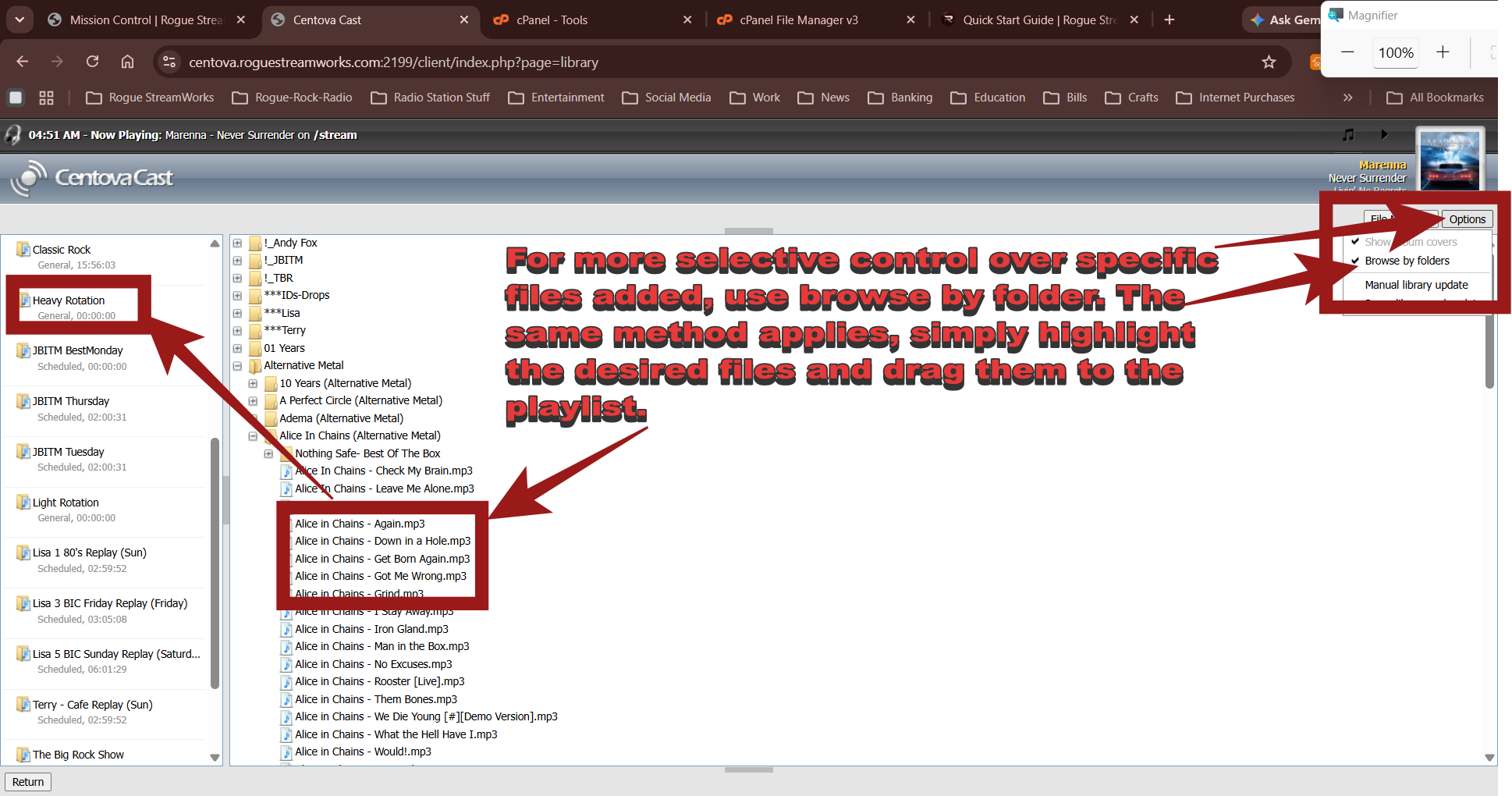Toggle the Browse by folders option

tap(1407, 261)
